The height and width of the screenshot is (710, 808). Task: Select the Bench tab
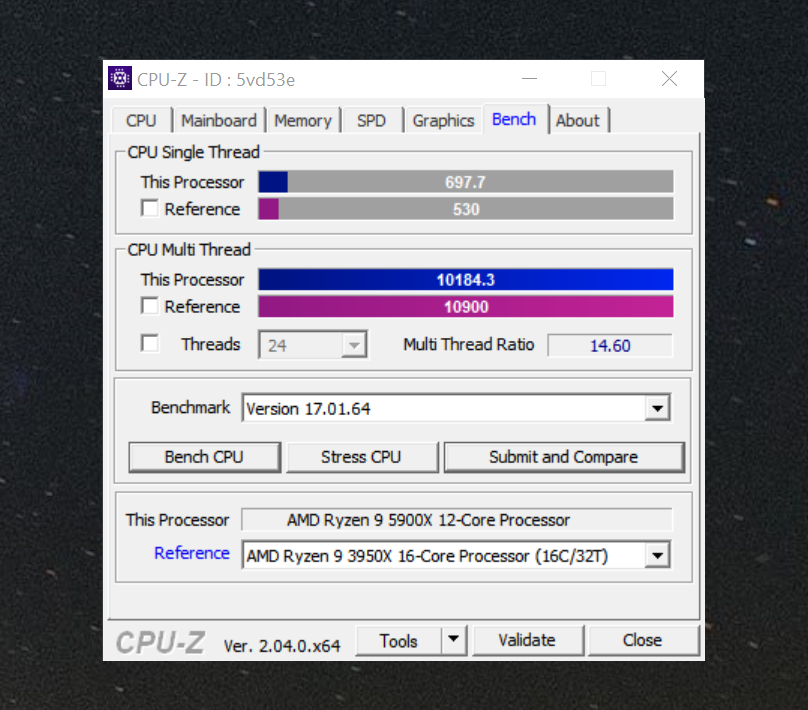click(514, 120)
